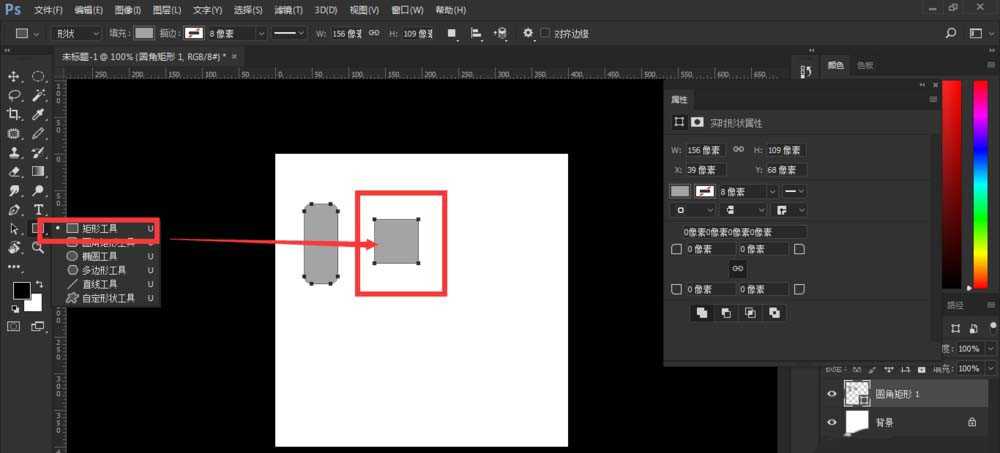Click the fill color swatch in options bar

pos(144,33)
